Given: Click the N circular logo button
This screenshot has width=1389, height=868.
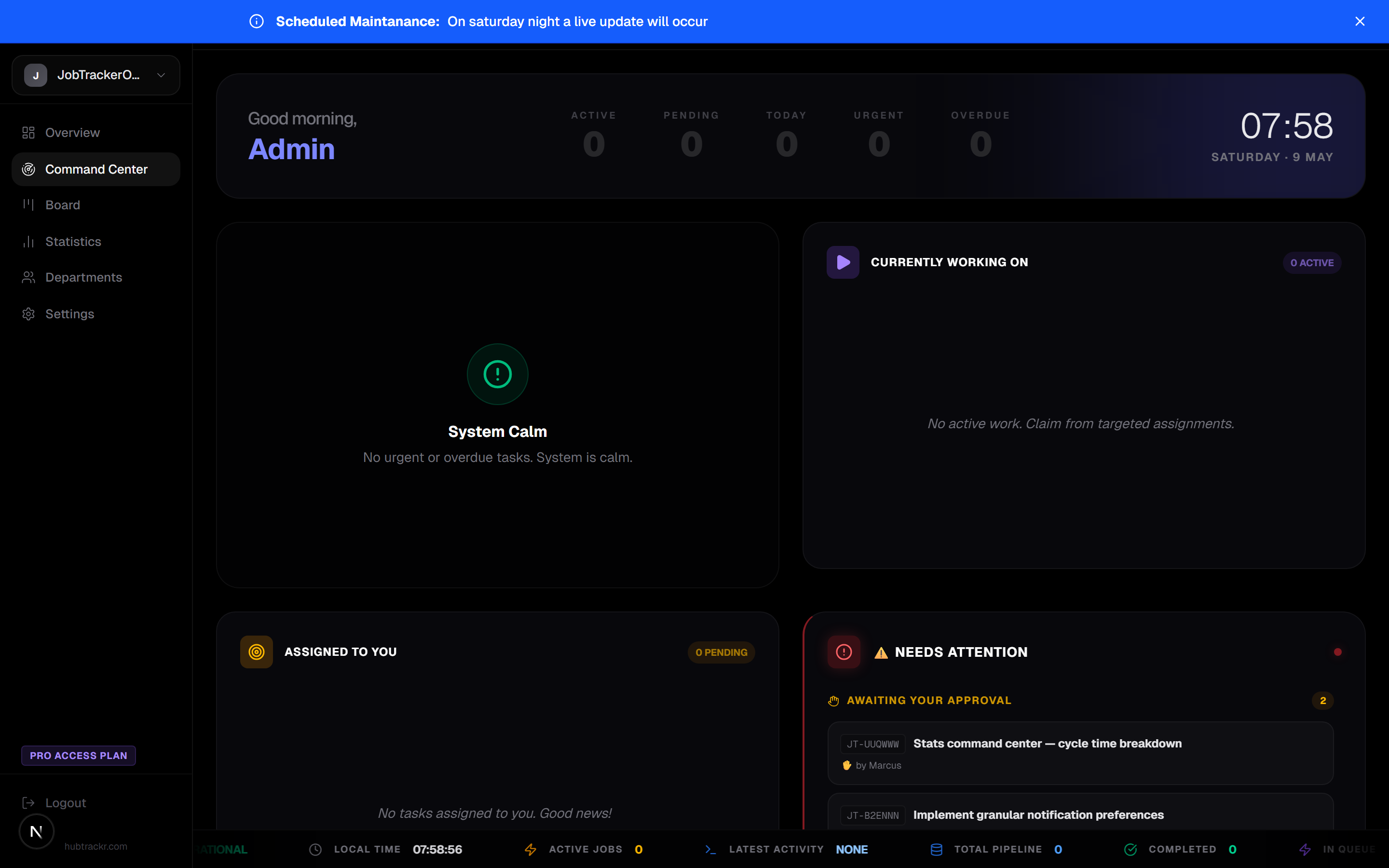Looking at the screenshot, I should tap(36, 831).
